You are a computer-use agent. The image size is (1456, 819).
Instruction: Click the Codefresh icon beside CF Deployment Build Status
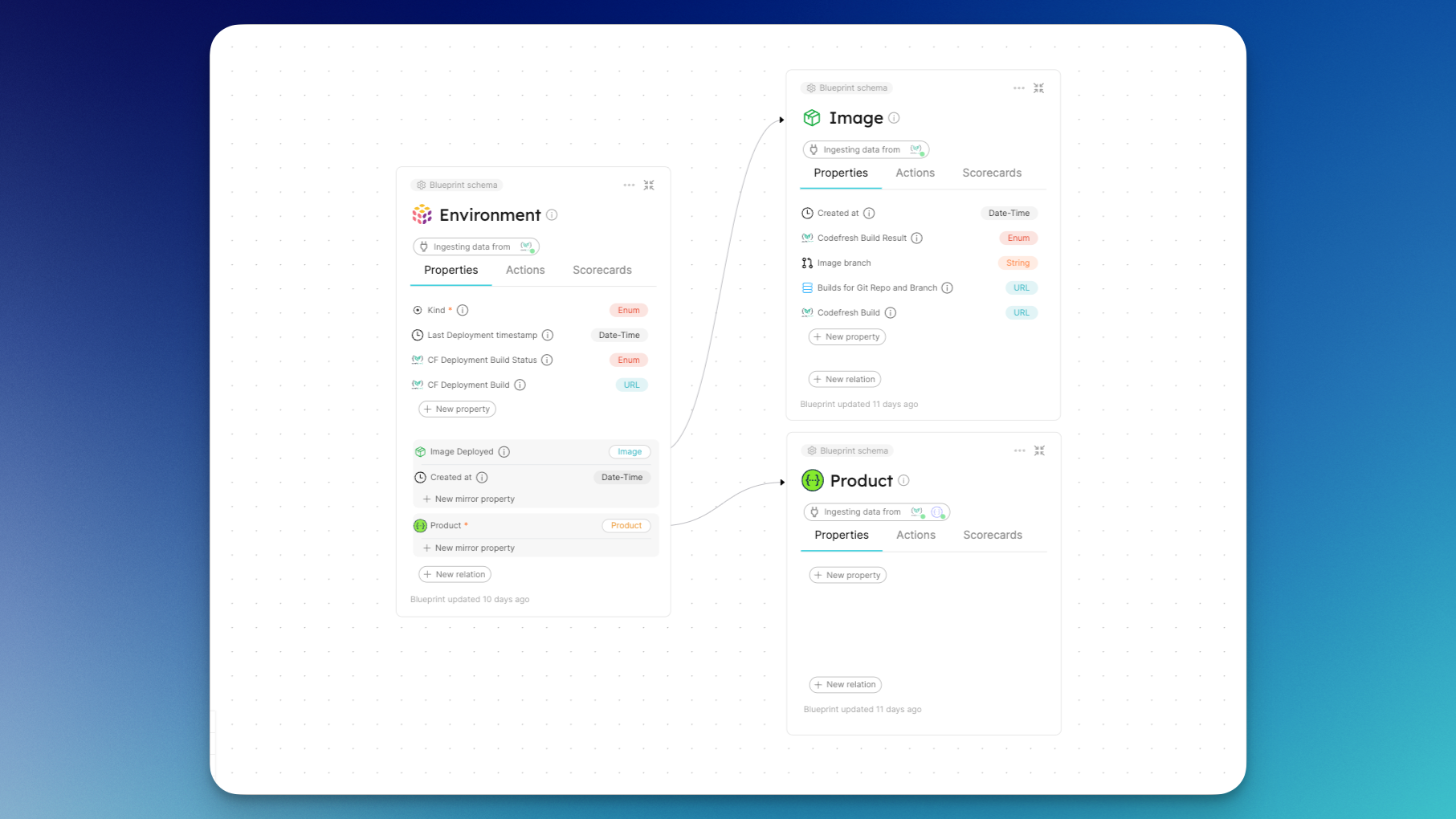point(418,360)
